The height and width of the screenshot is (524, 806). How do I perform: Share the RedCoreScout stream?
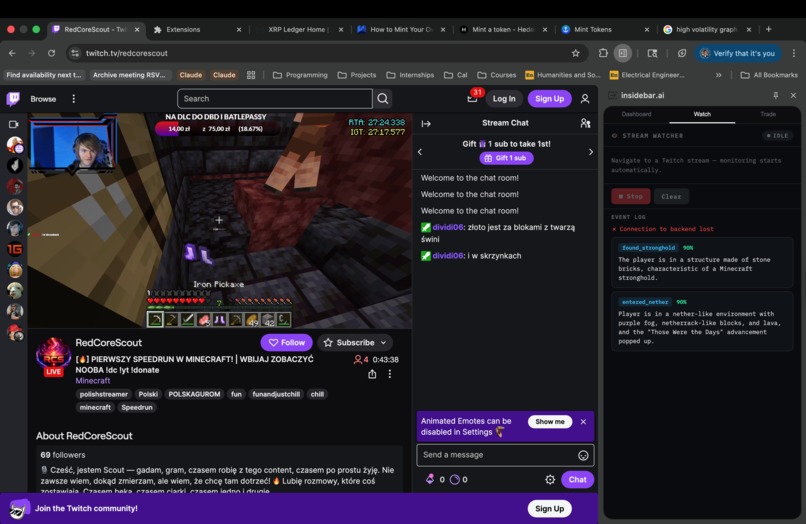(372, 374)
